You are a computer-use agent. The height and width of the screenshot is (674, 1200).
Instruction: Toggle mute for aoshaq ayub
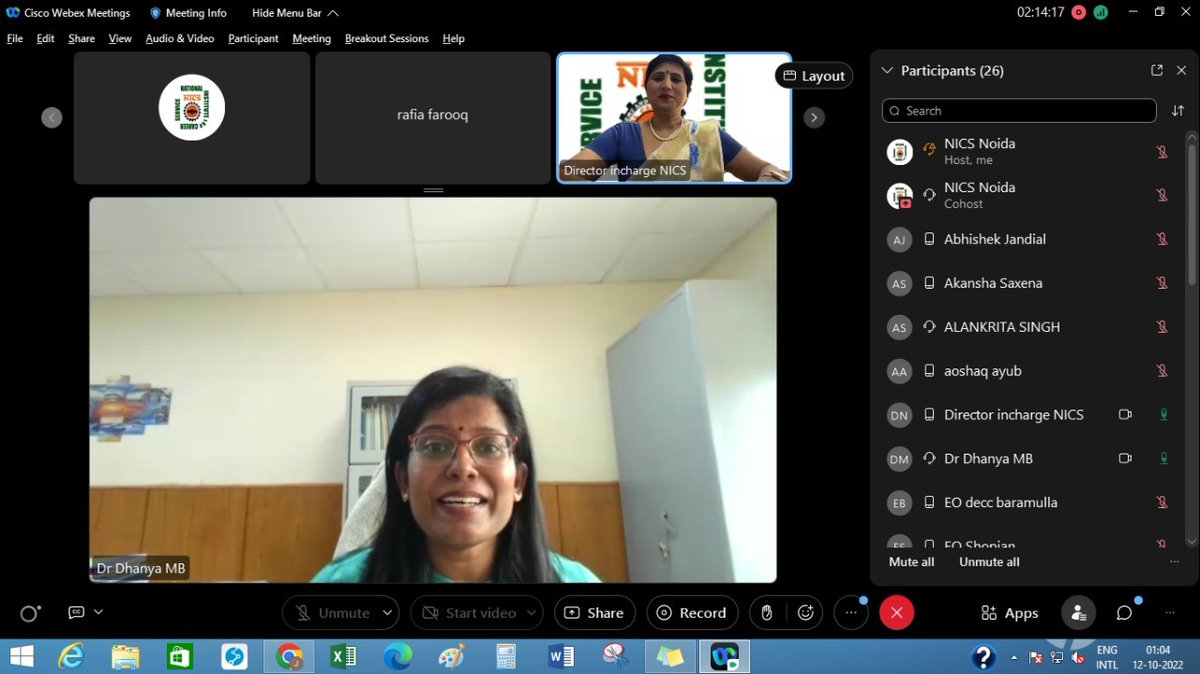1162,371
